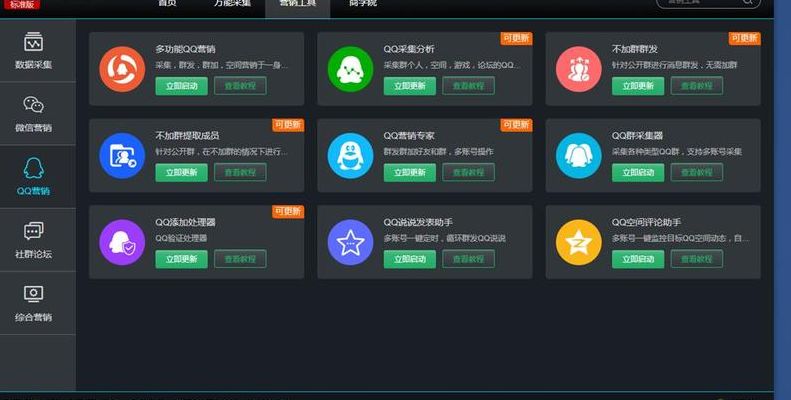The height and width of the screenshot is (400, 791).
Task: View tutorial for 多功能QQ营销
Action: click(x=240, y=86)
